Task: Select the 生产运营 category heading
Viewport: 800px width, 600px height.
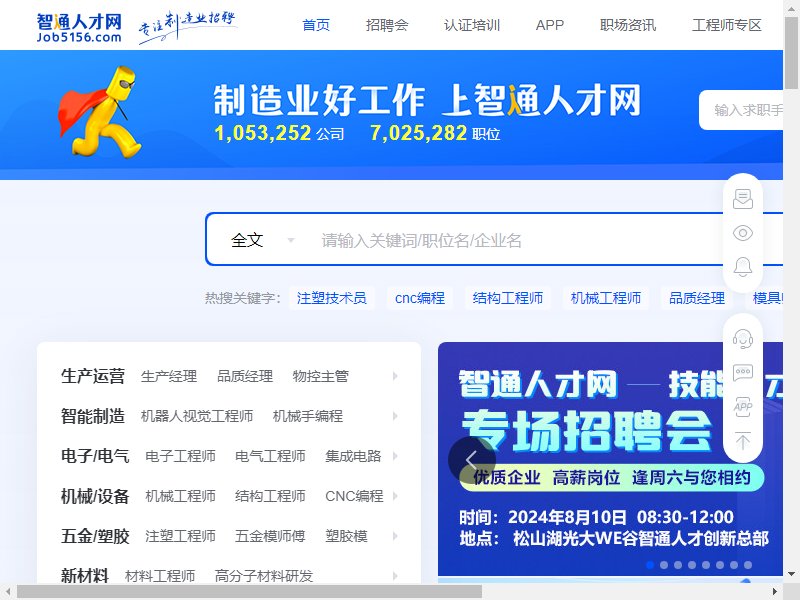Action: (x=93, y=377)
